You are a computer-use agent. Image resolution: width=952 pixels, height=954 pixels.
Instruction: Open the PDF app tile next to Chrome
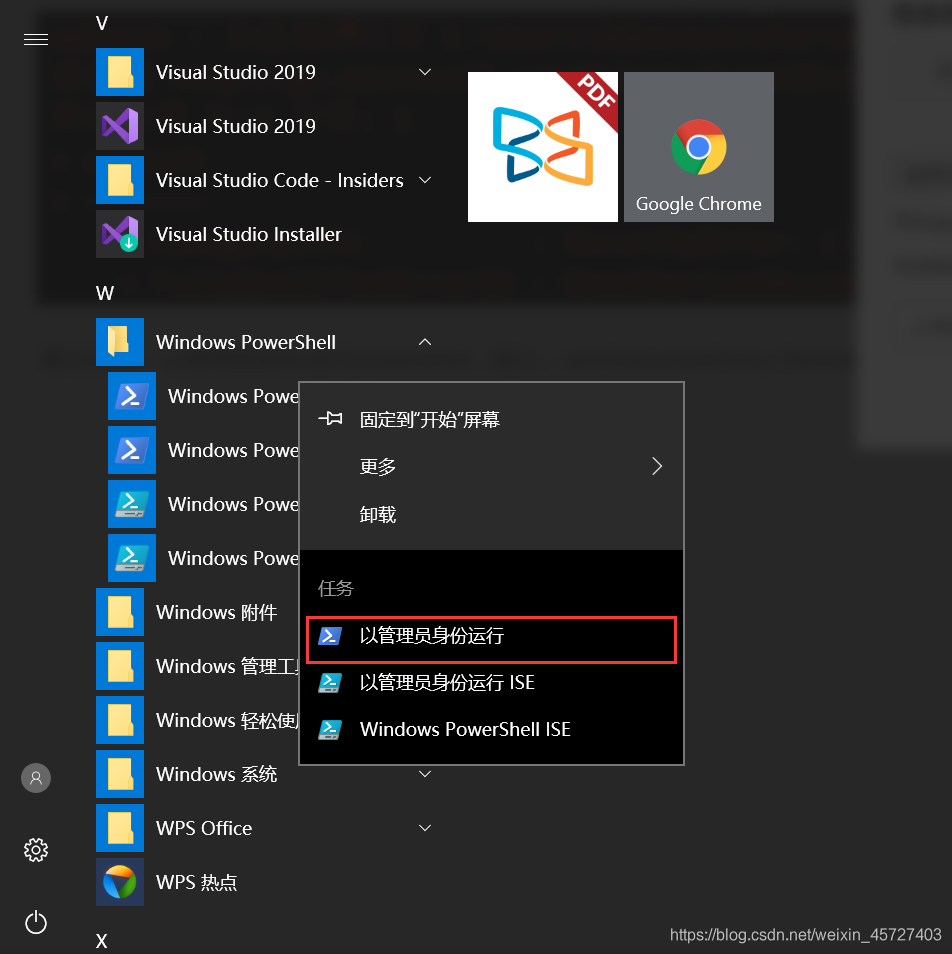click(543, 147)
